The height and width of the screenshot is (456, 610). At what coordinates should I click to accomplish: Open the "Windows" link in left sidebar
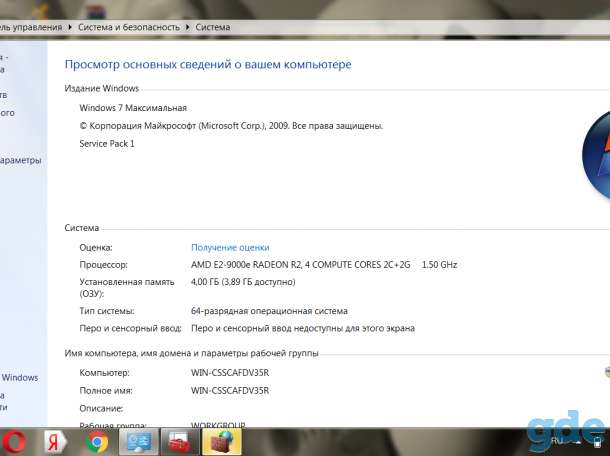[20, 377]
